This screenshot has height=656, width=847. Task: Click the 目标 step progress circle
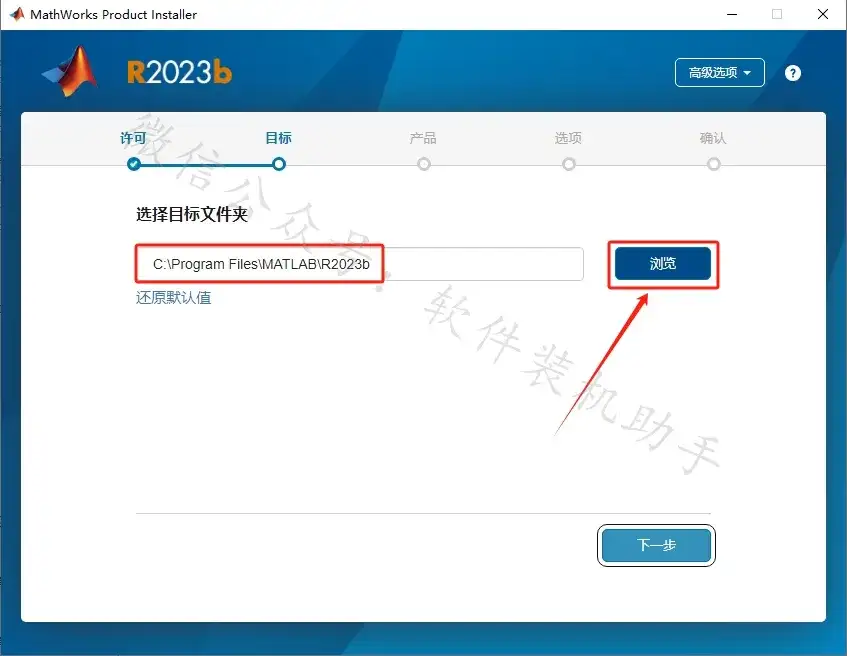pyautogui.click(x=279, y=164)
